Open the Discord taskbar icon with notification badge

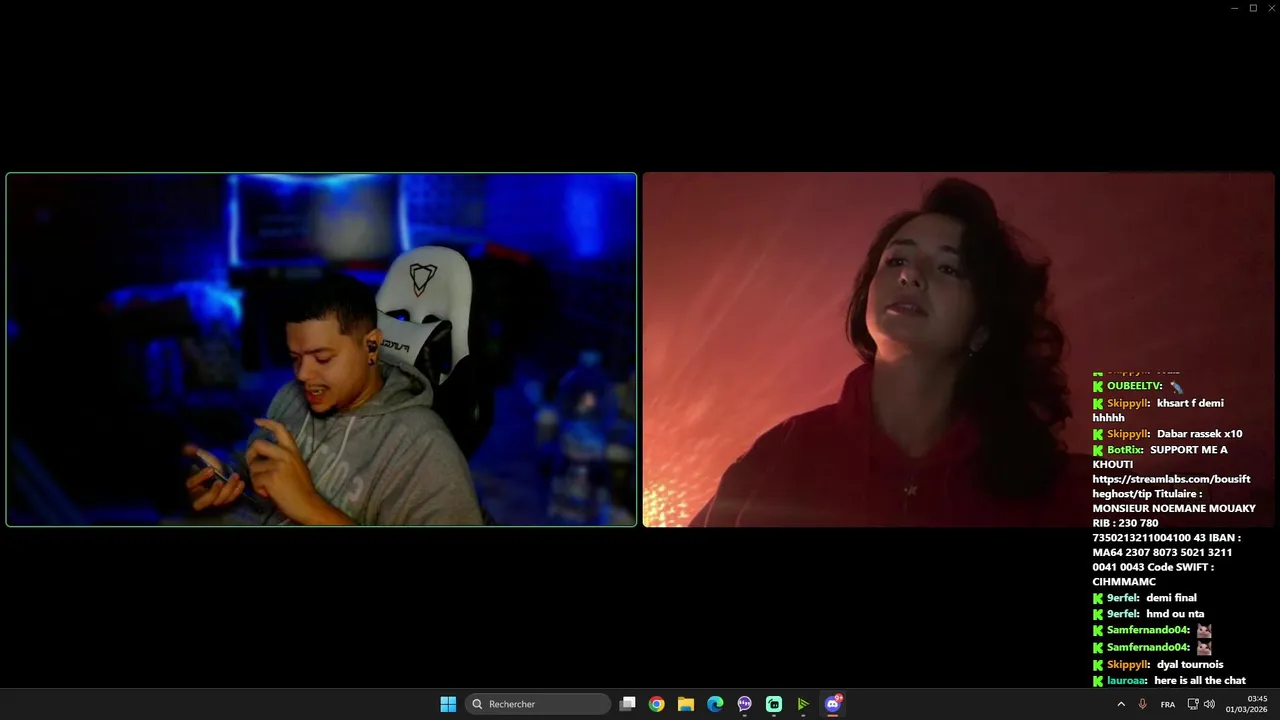pos(833,704)
